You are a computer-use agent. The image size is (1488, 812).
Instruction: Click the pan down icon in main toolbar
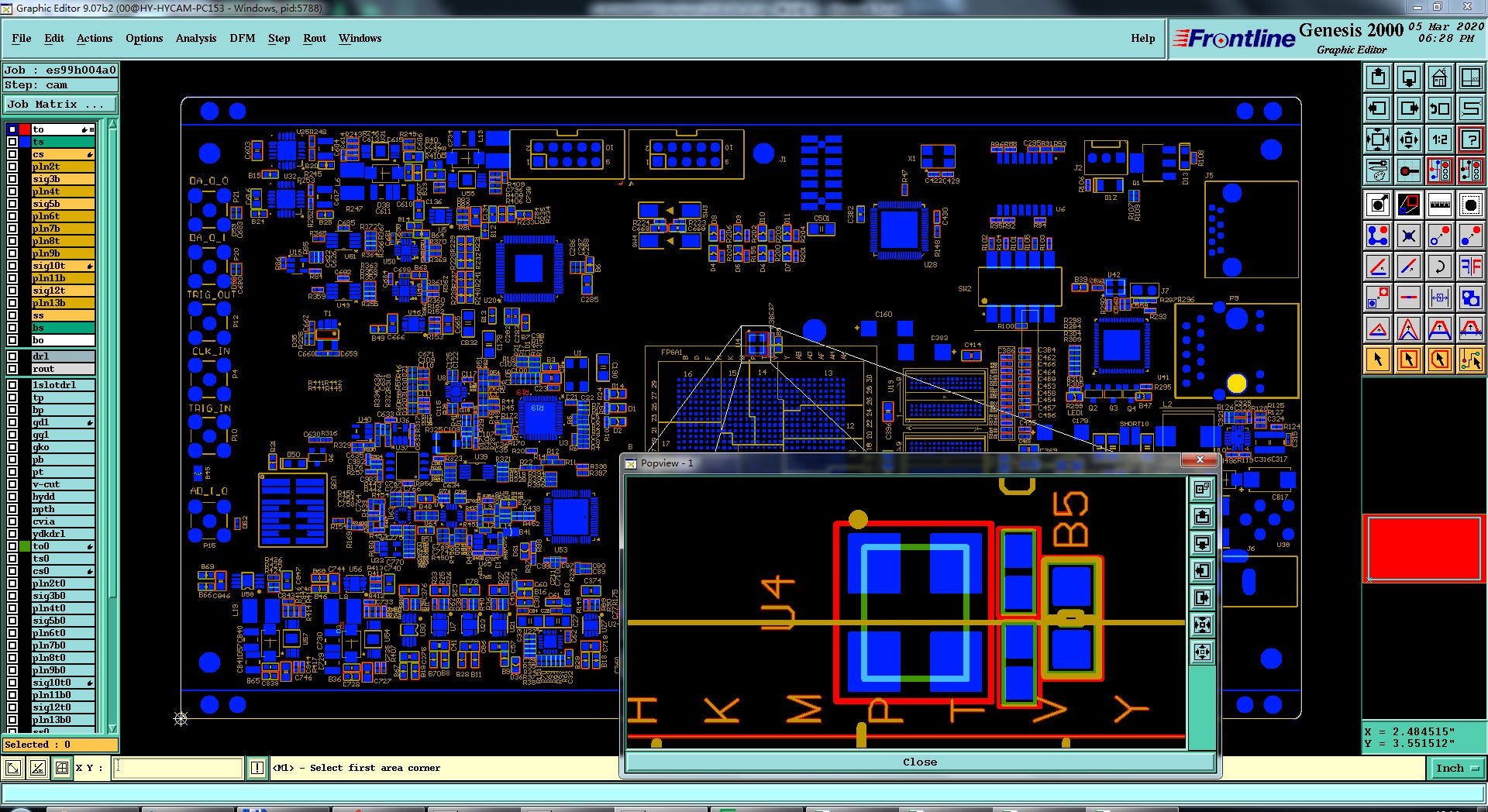[1409, 77]
